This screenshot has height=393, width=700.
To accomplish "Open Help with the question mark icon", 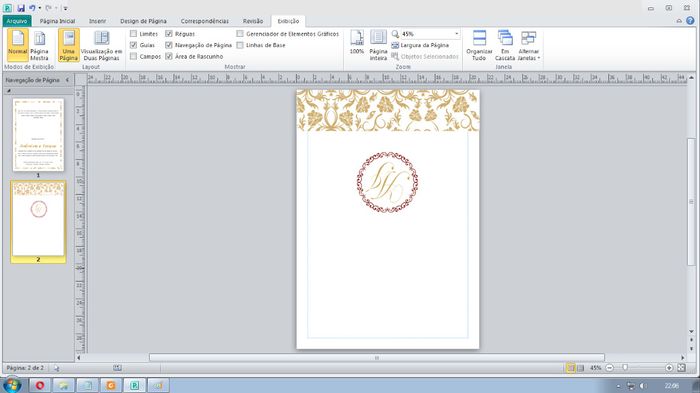I will pyautogui.click(x=690, y=21).
